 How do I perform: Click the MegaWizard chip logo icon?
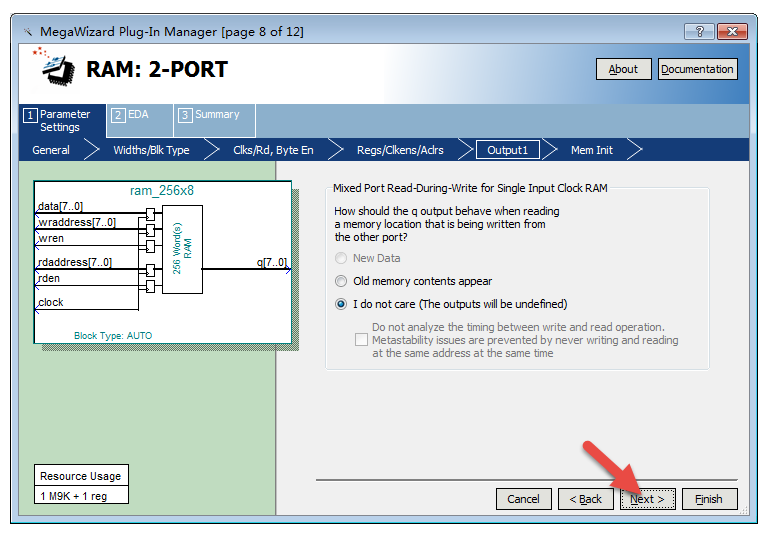click(54, 68)
